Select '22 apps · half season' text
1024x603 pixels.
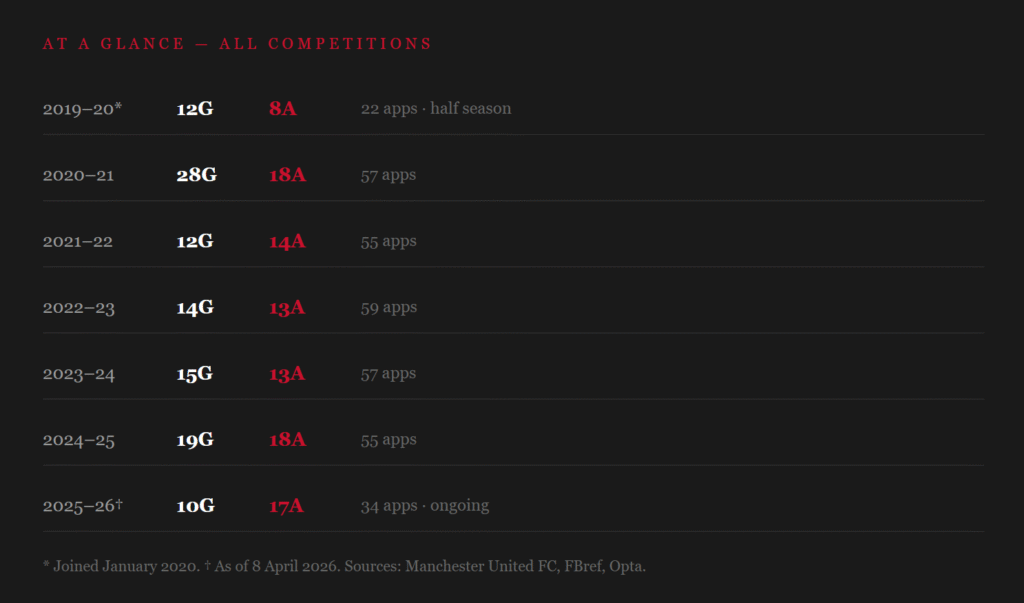click(435, 108)
